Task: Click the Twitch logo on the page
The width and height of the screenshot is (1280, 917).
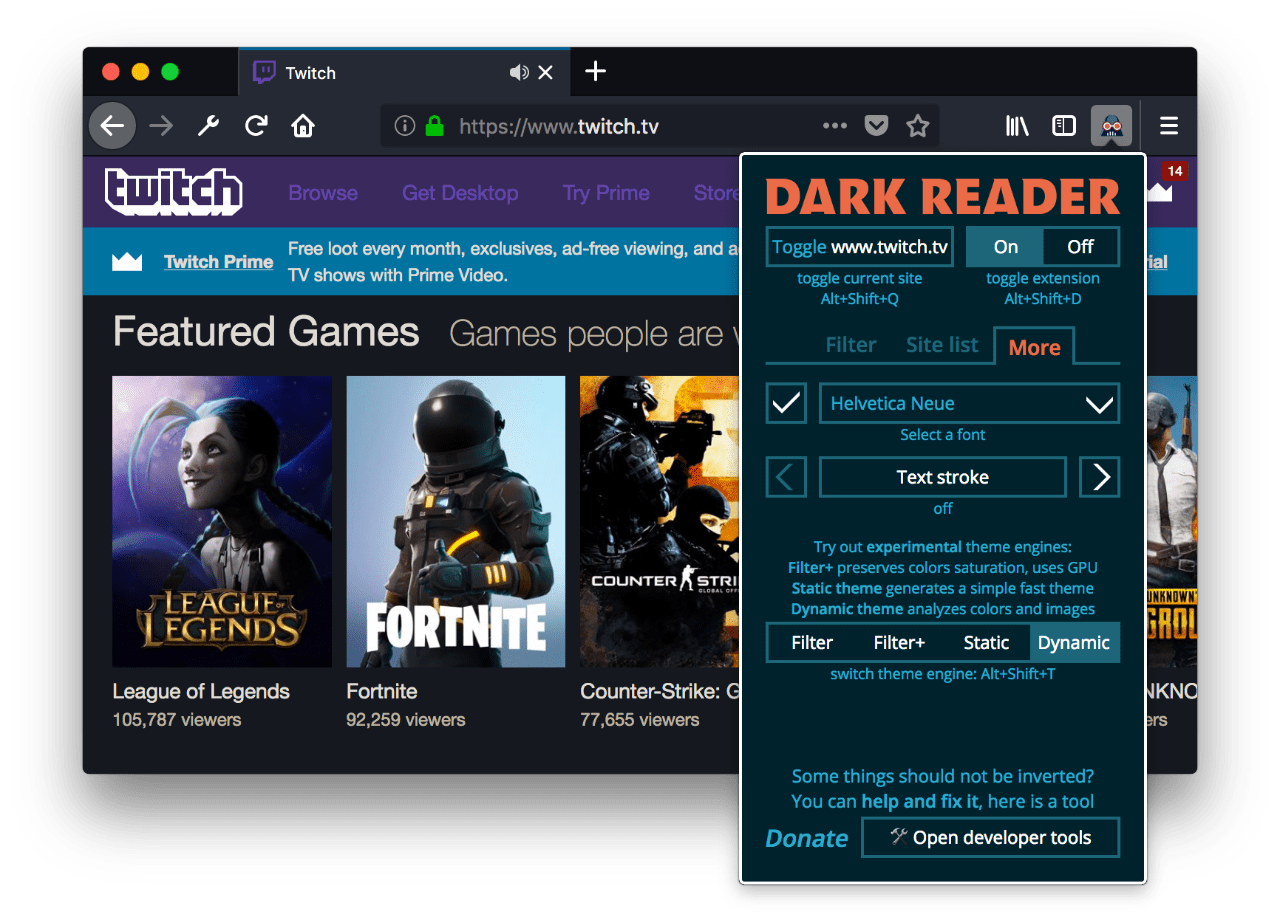Action: [x=174, y=192]
